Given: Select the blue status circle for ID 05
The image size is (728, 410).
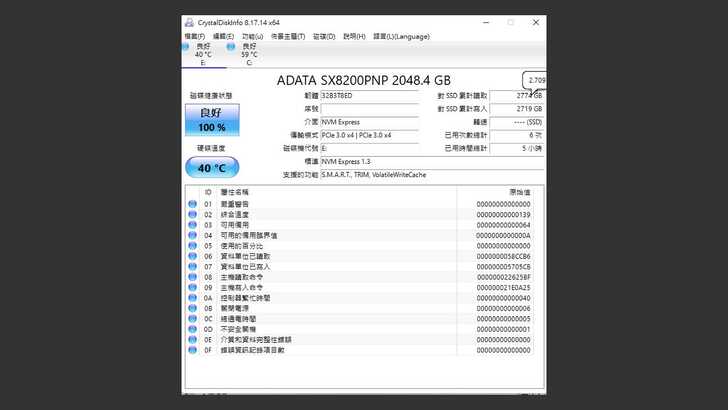Looking at the screenshot, I should 193,246.
